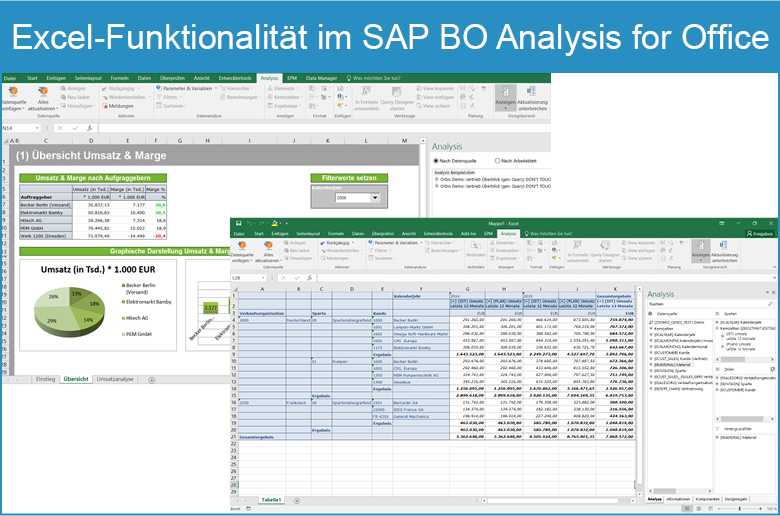Switch to the Designregeln tab in Analysis pane
This screenshot has width=780, height=516.
[x=736, y=499]
